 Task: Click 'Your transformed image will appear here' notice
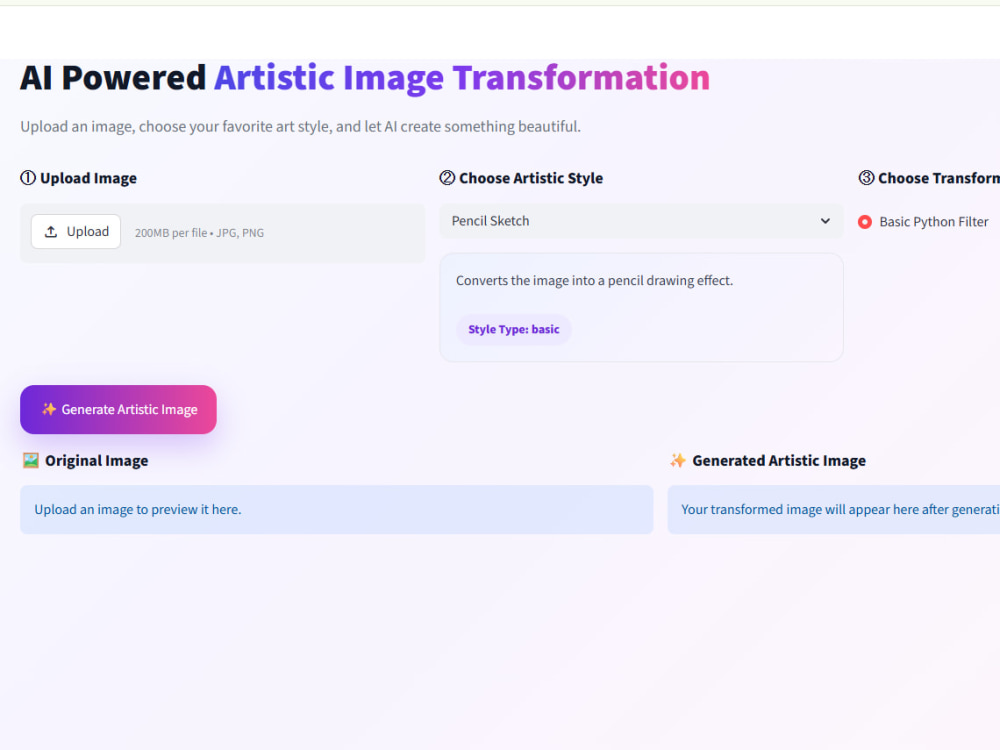834,510
